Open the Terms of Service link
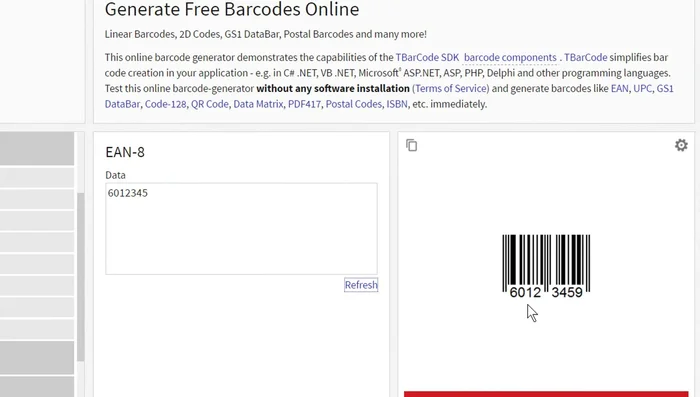 coord(450,88)
